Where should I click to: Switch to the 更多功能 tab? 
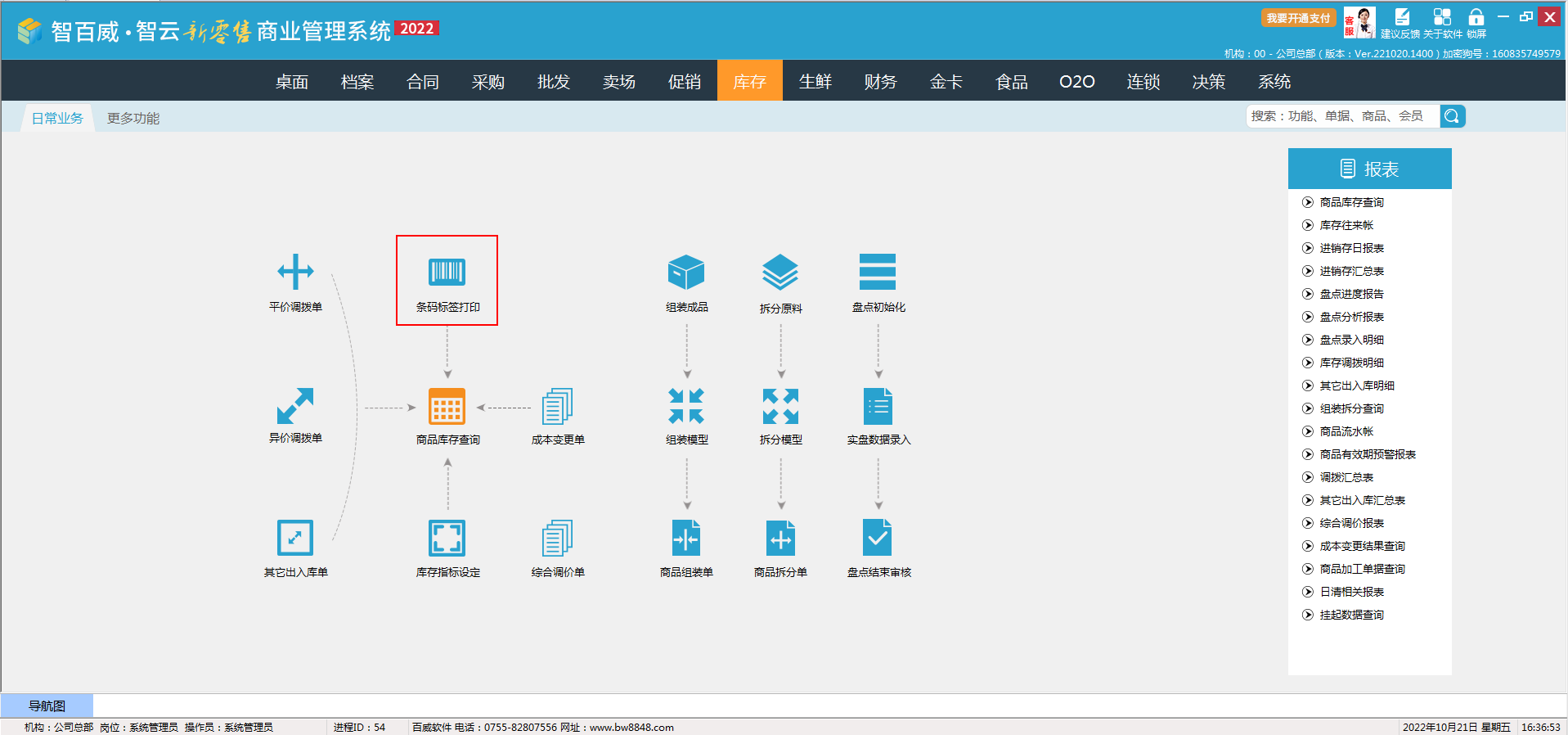[x=133, y=119]
